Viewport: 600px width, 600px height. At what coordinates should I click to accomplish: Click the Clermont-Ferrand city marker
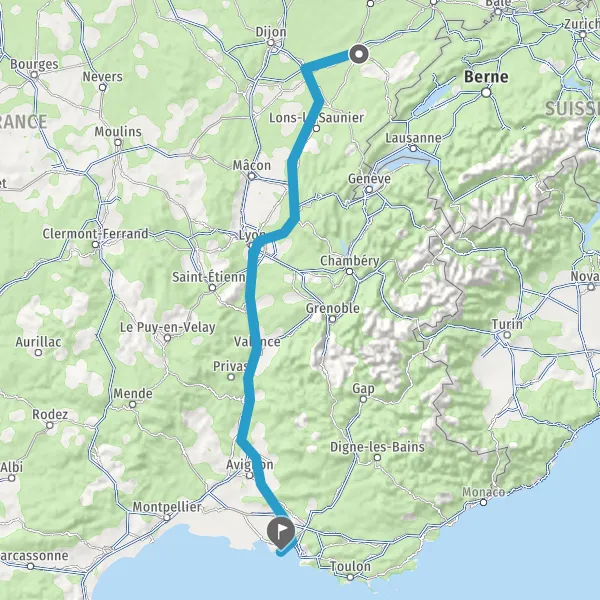click(96, 245)
